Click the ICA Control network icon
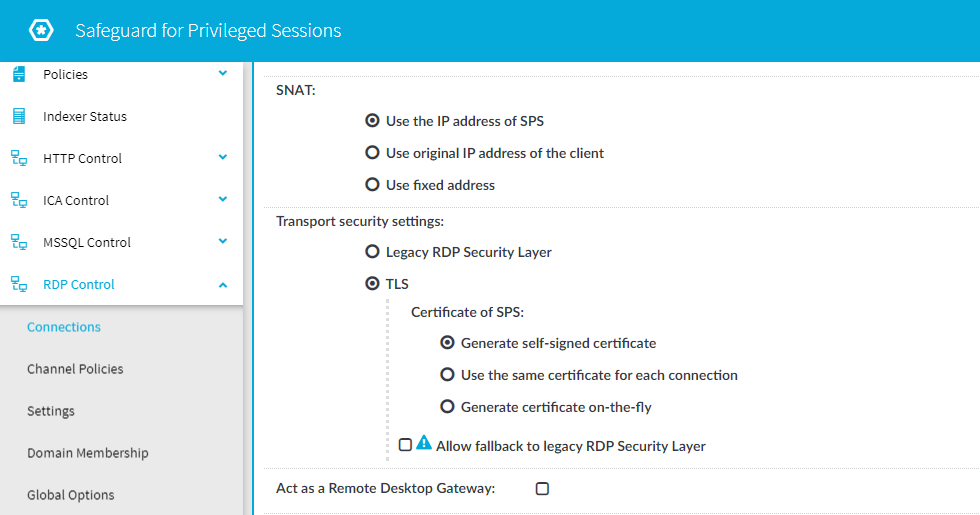The height and width of the screenshot is (515, 980). [19, 200]
